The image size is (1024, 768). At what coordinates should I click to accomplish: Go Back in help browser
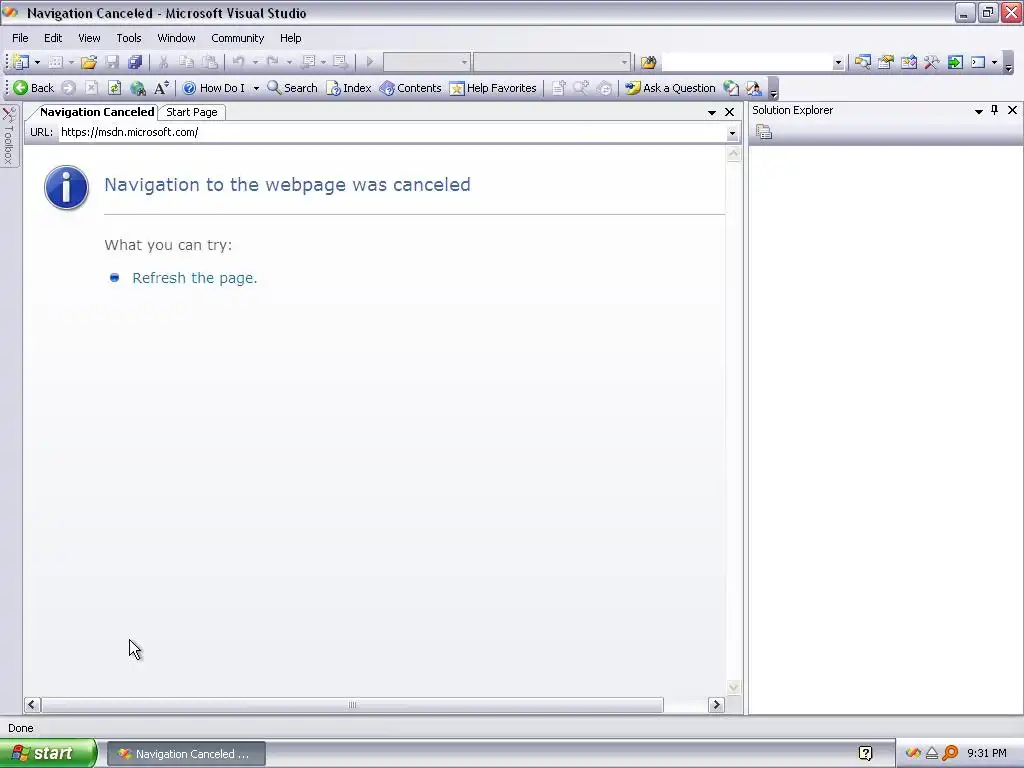33,88
